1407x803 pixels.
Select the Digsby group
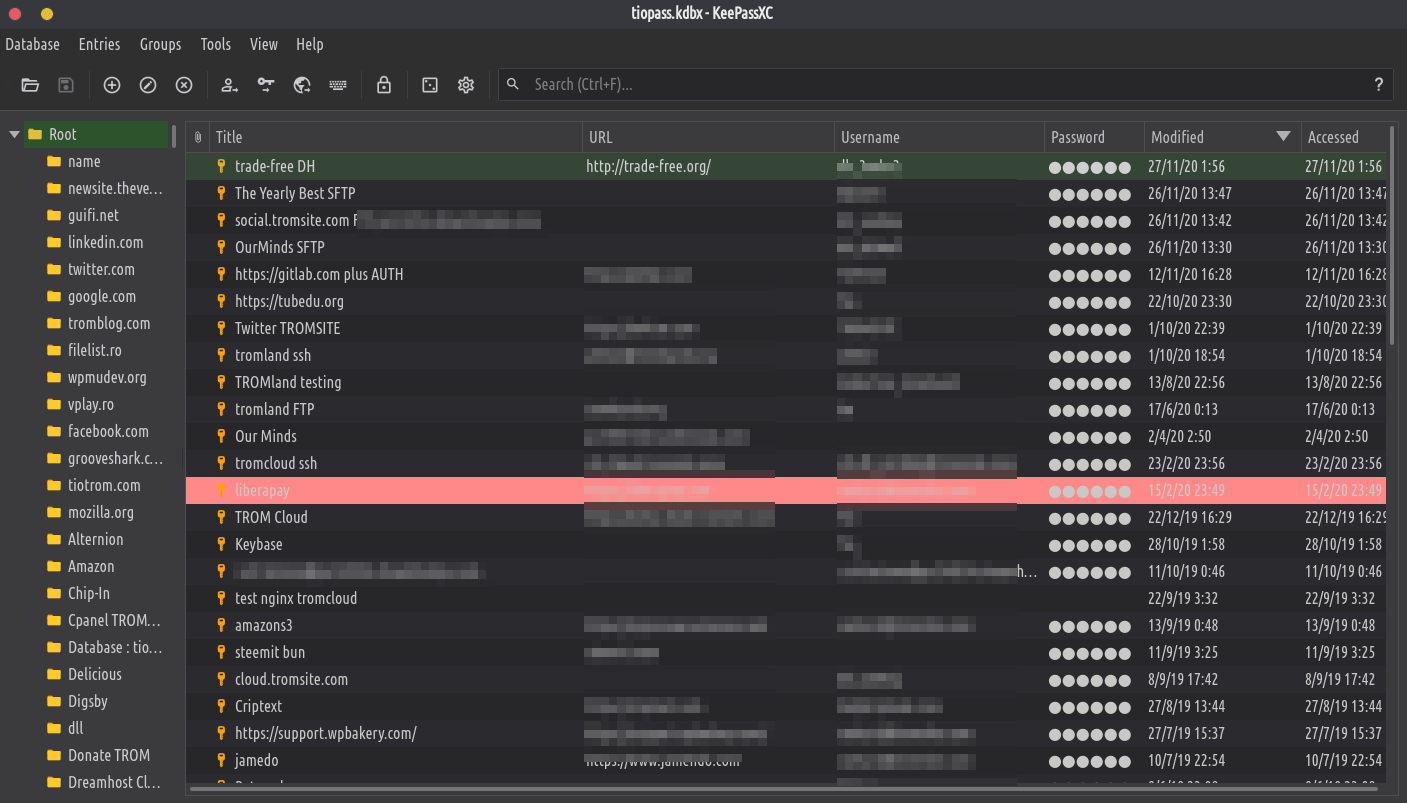pyautogui.click(x=89, y=701)
